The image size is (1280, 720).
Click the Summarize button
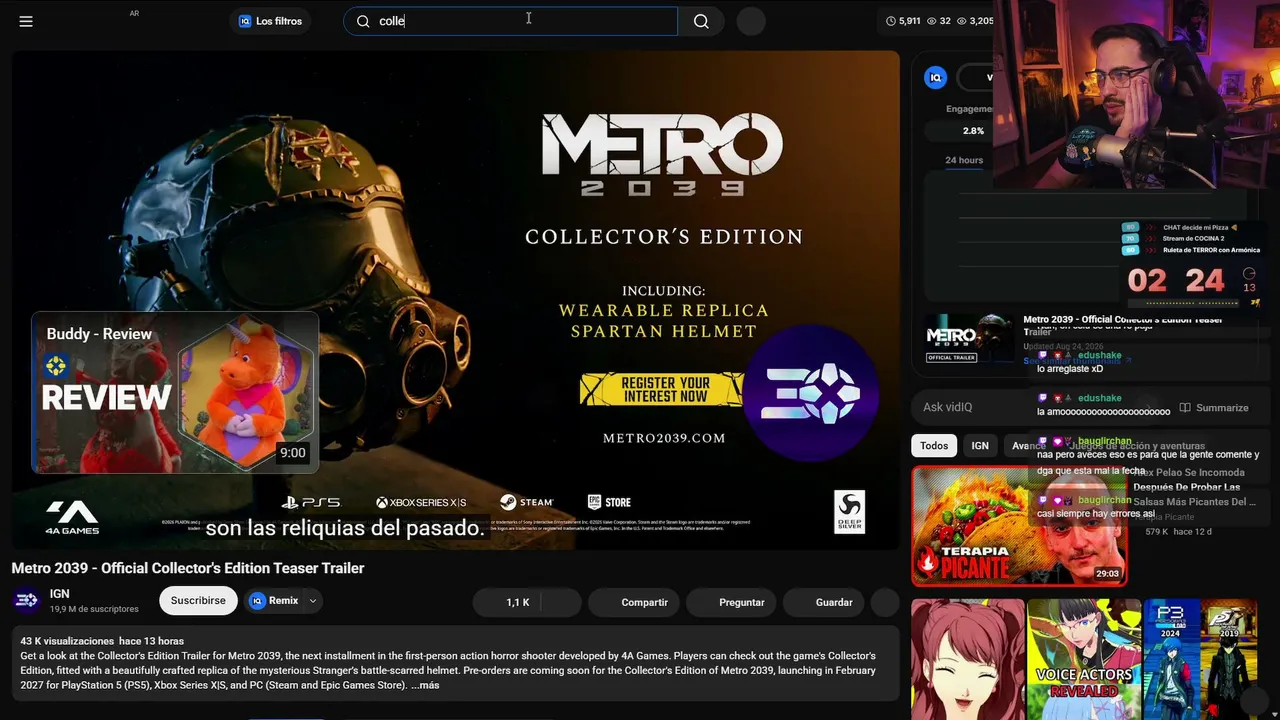click(x=1214, y=408)
